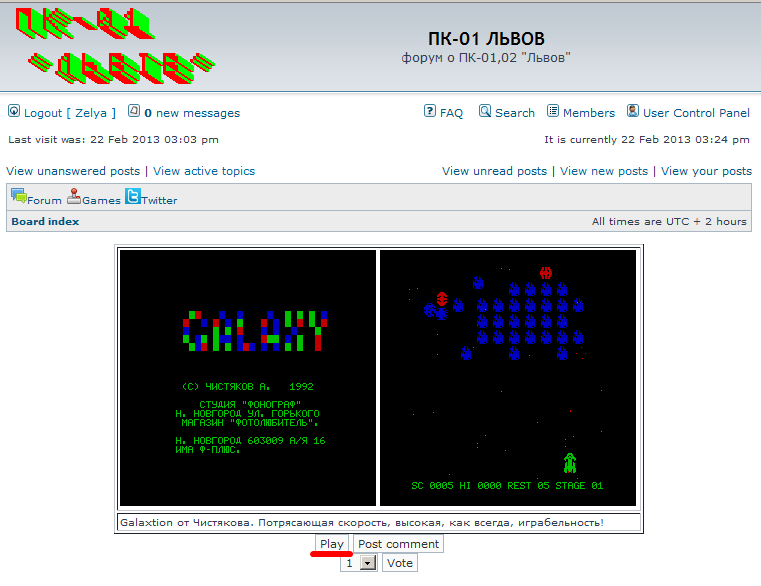Image resolution: width=761 pixels, height=586 pixels.
Task: Click the Forum speech bubbles icon
Action: pos(19,196)
